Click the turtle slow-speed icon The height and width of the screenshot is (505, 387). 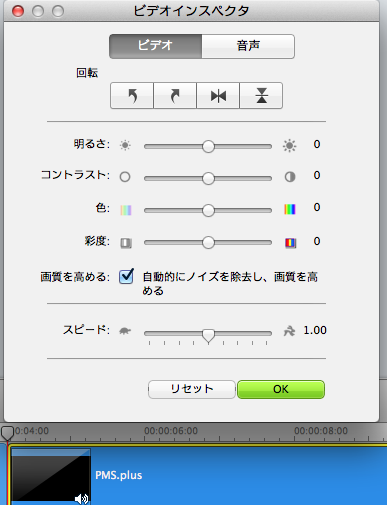pos(125,331)
